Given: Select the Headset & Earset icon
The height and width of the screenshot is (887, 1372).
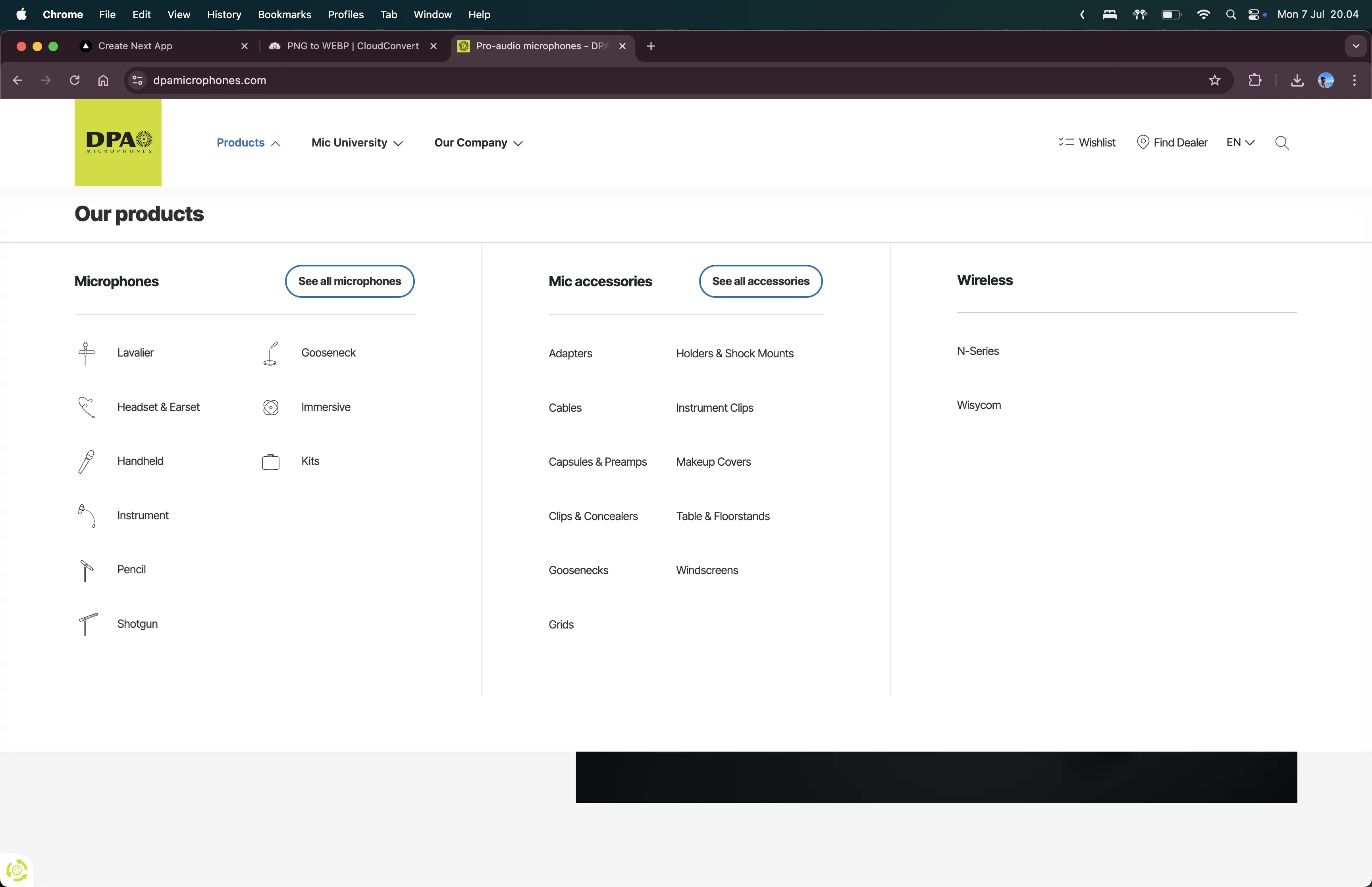Looking at the screenshot, I should pyautogui.click(x=86, y=407).
